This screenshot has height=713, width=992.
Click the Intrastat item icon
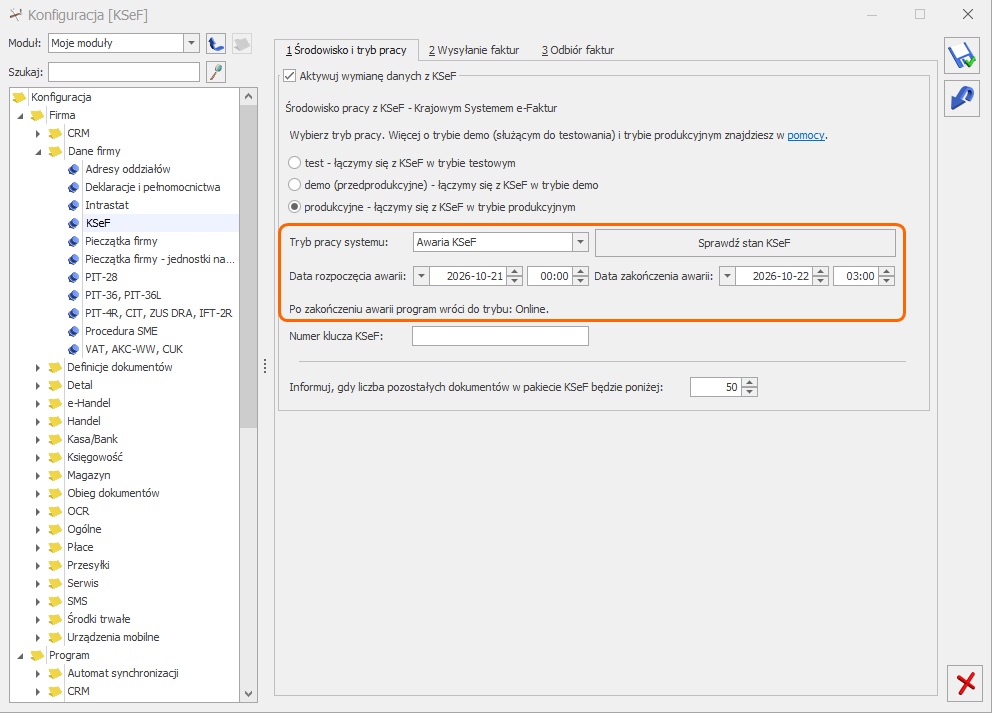click(x=73, y=205)
